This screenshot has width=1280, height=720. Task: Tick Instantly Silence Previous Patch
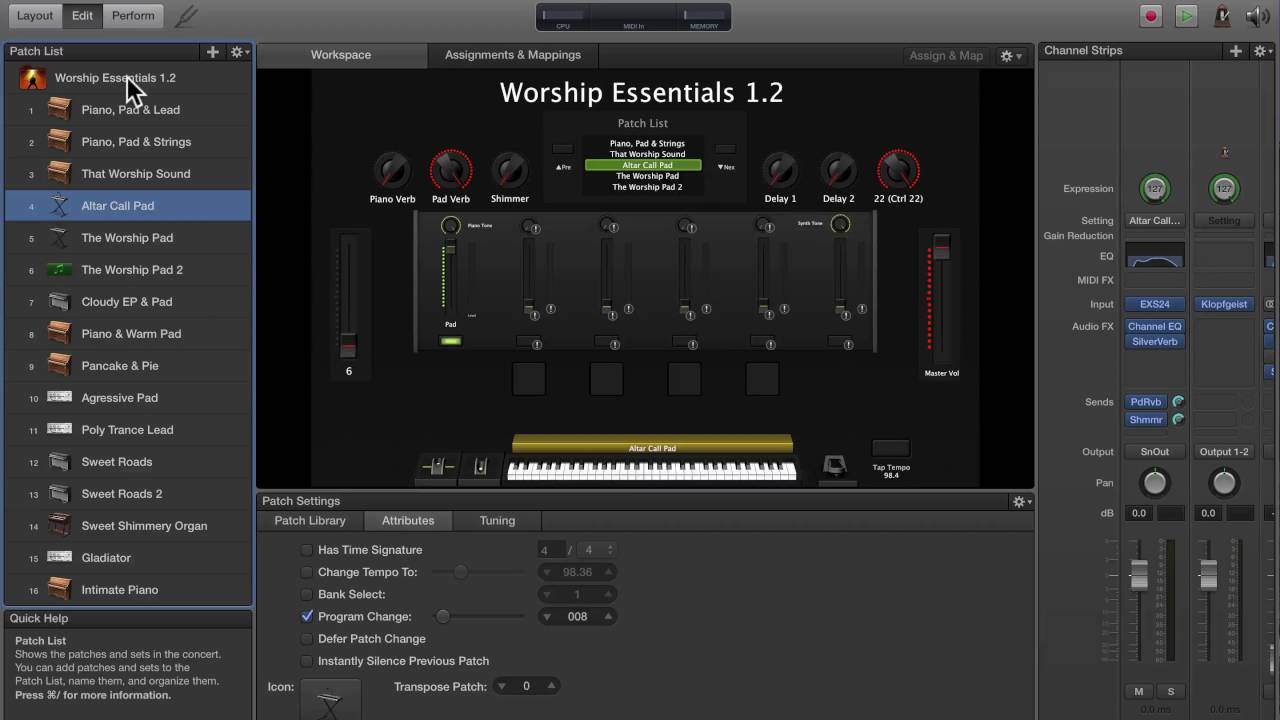point(307,661)
